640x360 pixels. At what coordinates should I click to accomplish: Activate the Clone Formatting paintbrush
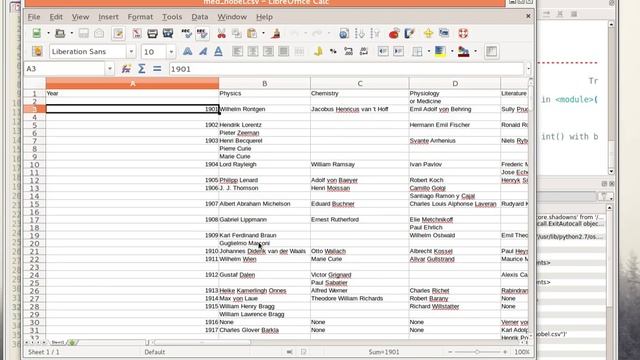[276, 33]
